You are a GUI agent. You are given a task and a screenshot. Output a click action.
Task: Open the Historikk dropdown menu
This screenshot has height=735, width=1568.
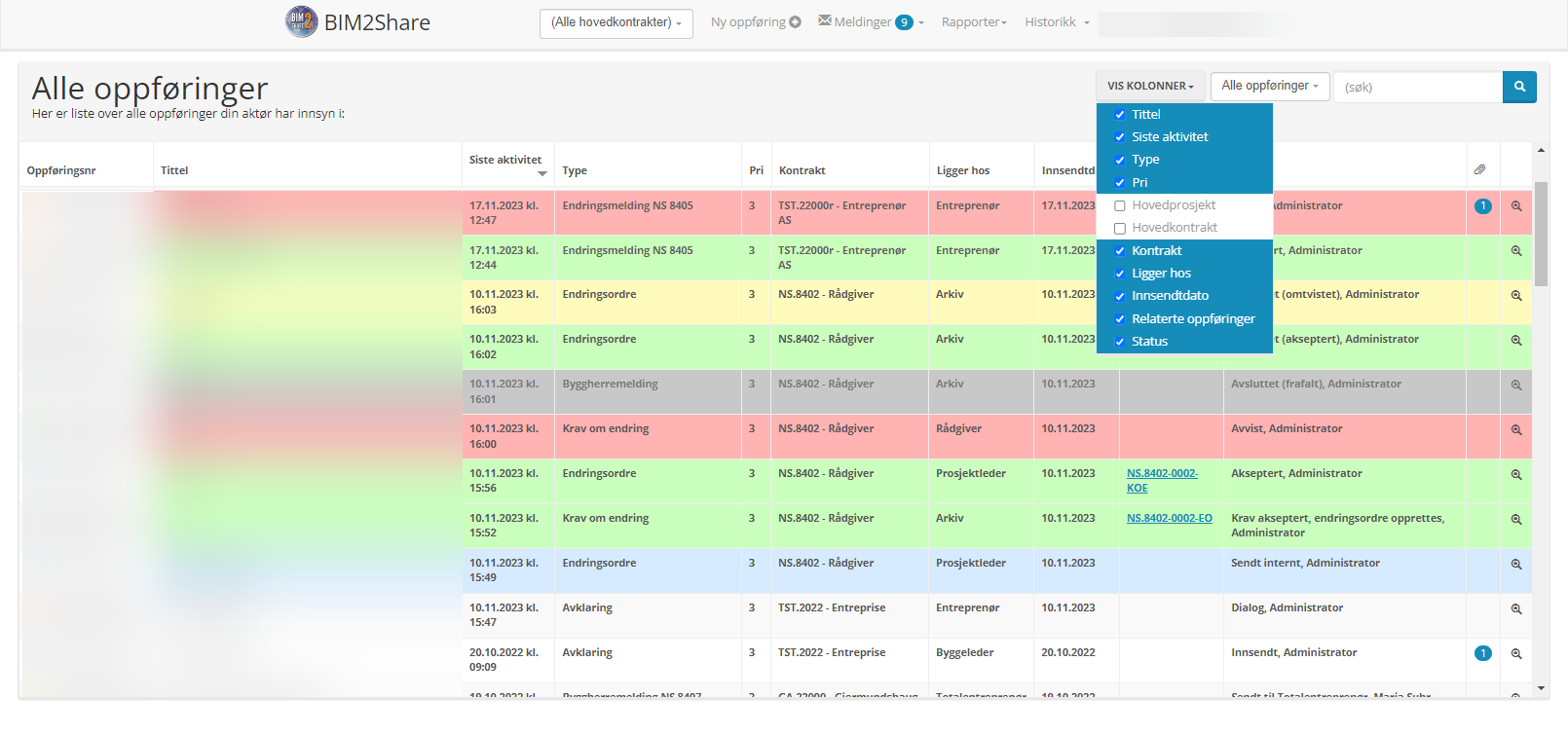[x=1057, y=21]
